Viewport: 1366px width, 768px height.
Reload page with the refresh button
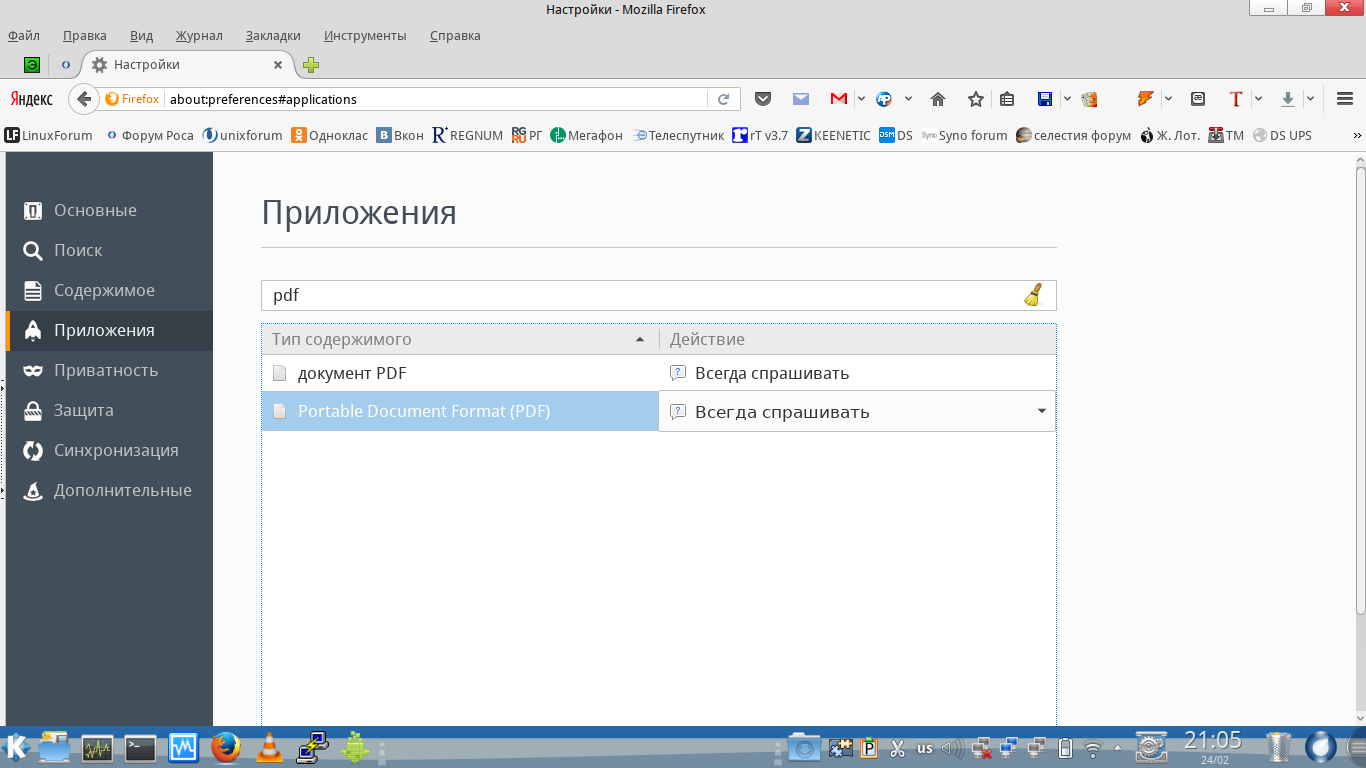tap(723, 99)
